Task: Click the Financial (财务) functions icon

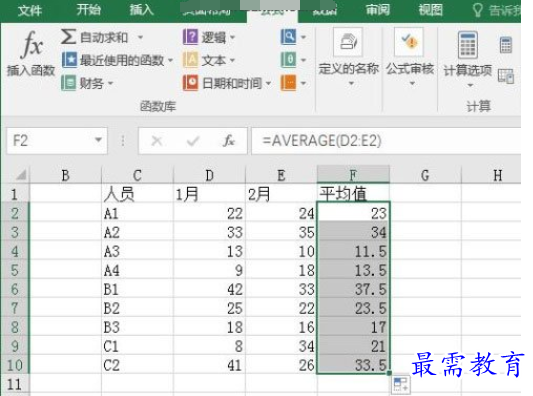Action: (x=69, y=83)
